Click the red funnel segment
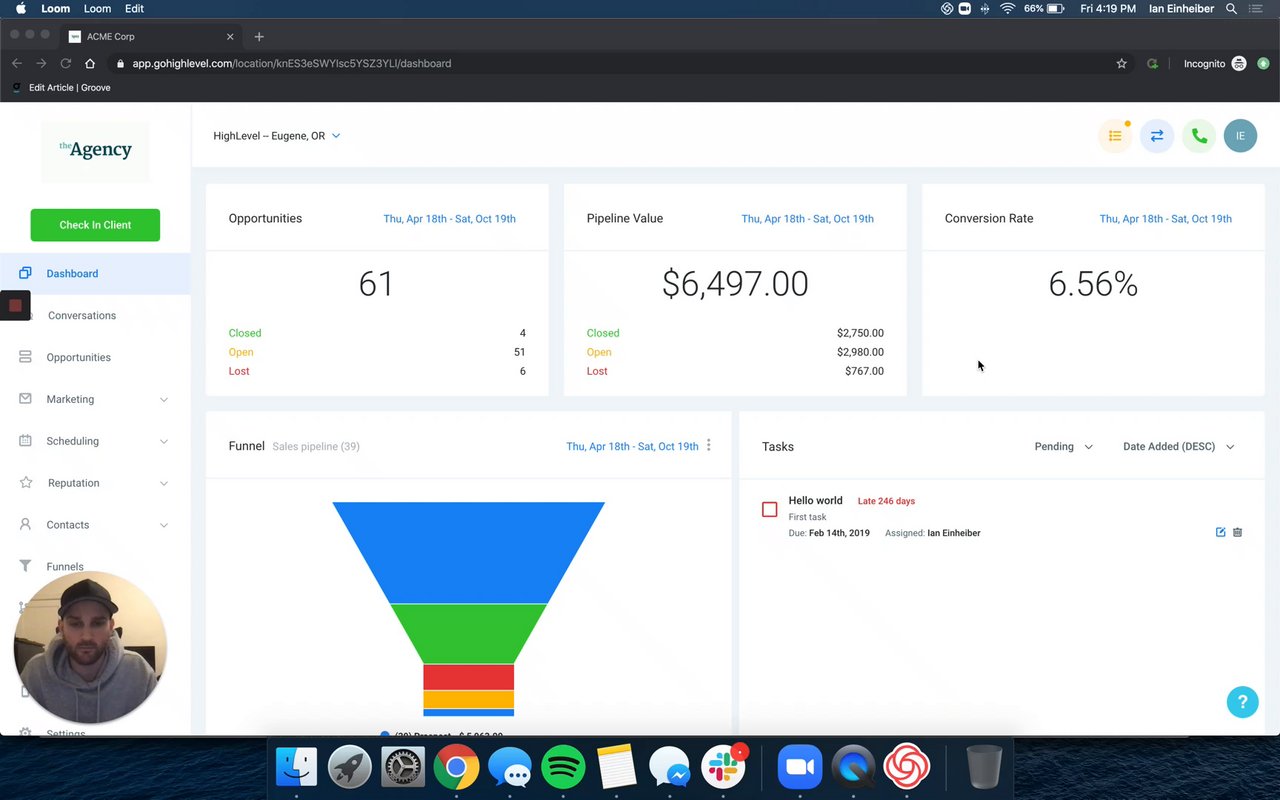Image resolution: width=1280 pixels, height=800 pixels. click(468, 677)
